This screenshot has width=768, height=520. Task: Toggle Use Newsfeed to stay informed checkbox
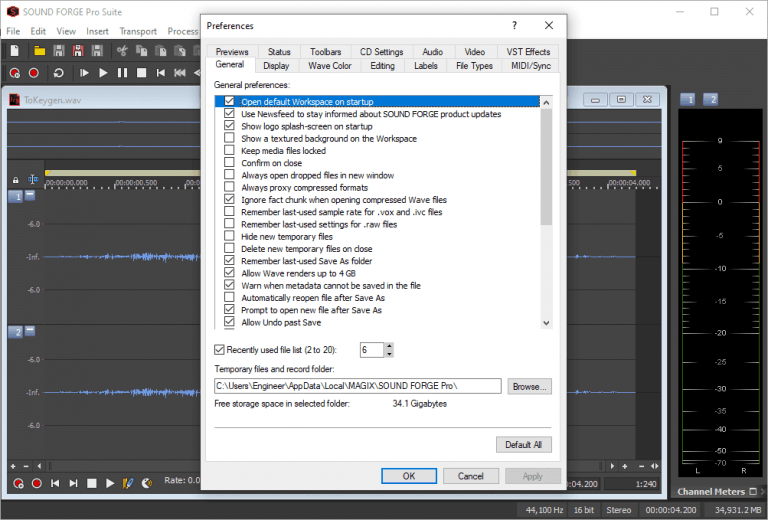pyautogui.click(x=229, y=113)
